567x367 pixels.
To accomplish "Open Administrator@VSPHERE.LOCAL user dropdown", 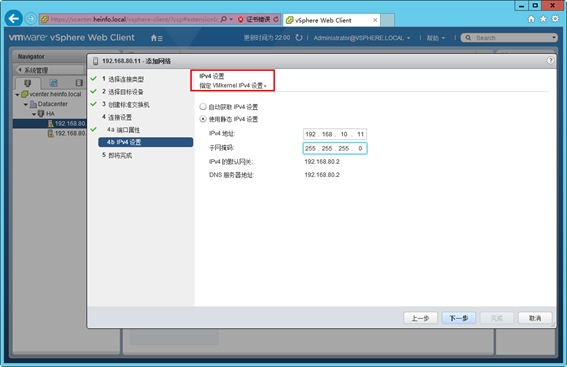I will [x=362, y=38].
